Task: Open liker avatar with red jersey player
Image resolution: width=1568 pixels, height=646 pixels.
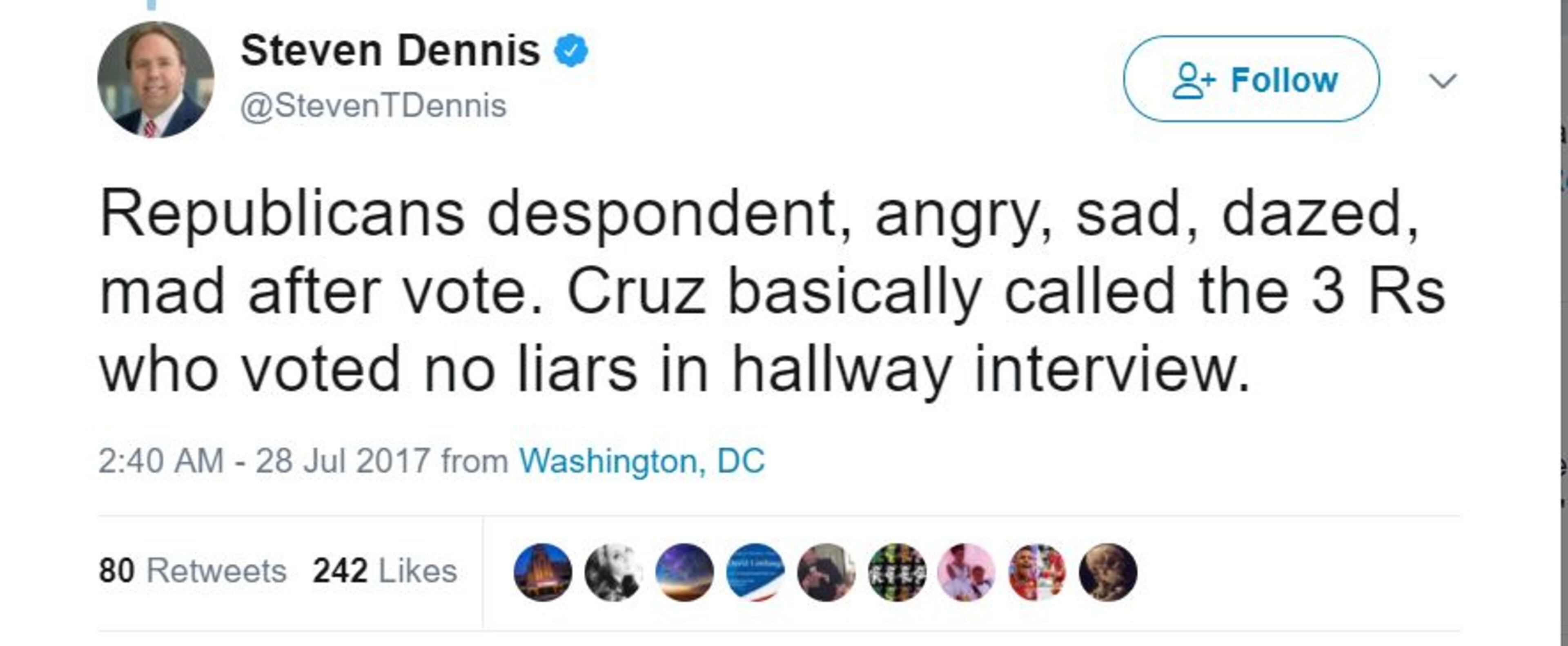Action: click(x=1038, y=572)
